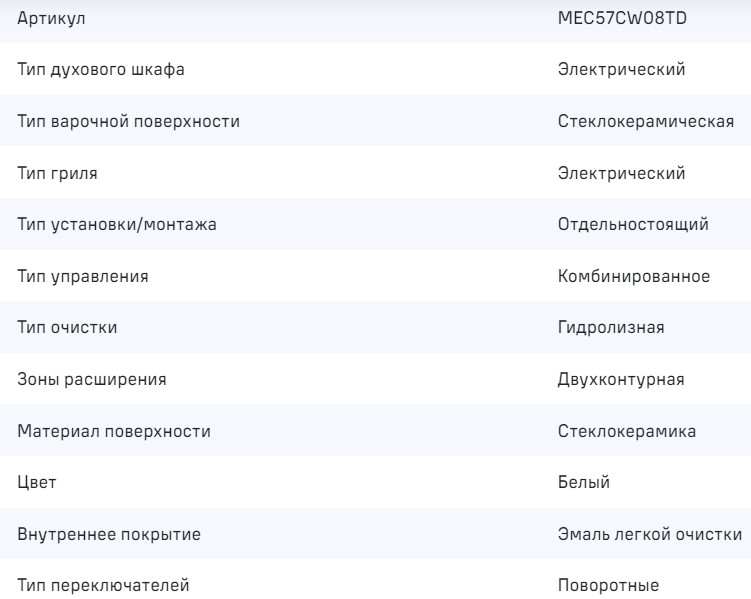Select the 'Тип гриля' label
The height and width of the screenshot is (599, 751).
coord(58,174)
